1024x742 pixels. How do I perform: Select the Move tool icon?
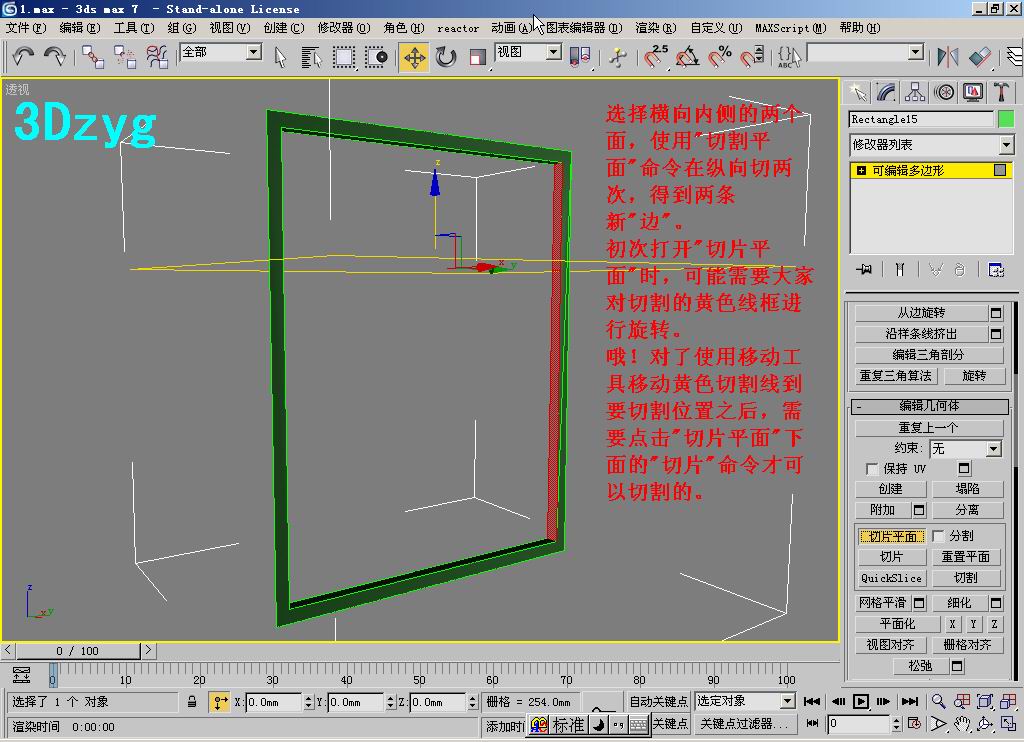(414, 56)
